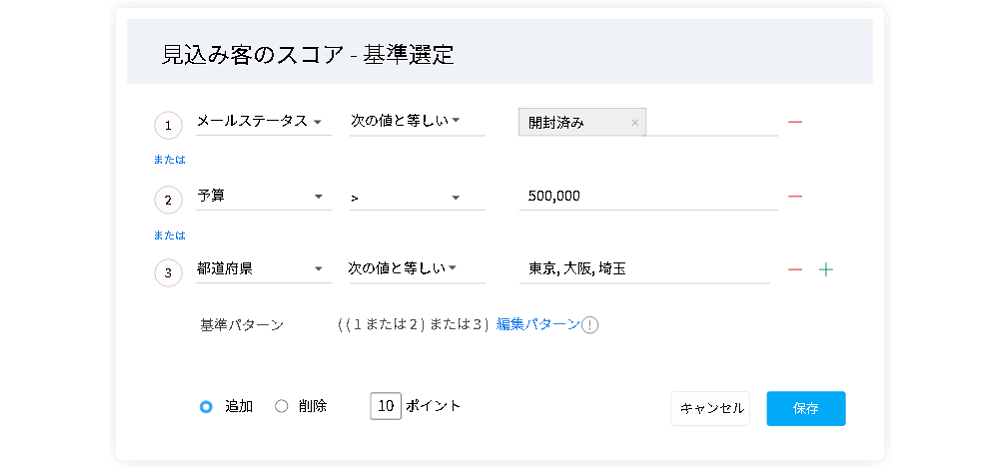Click the 500,000 value field
This screenshot has height=470, width=1000.
point(649,197)
